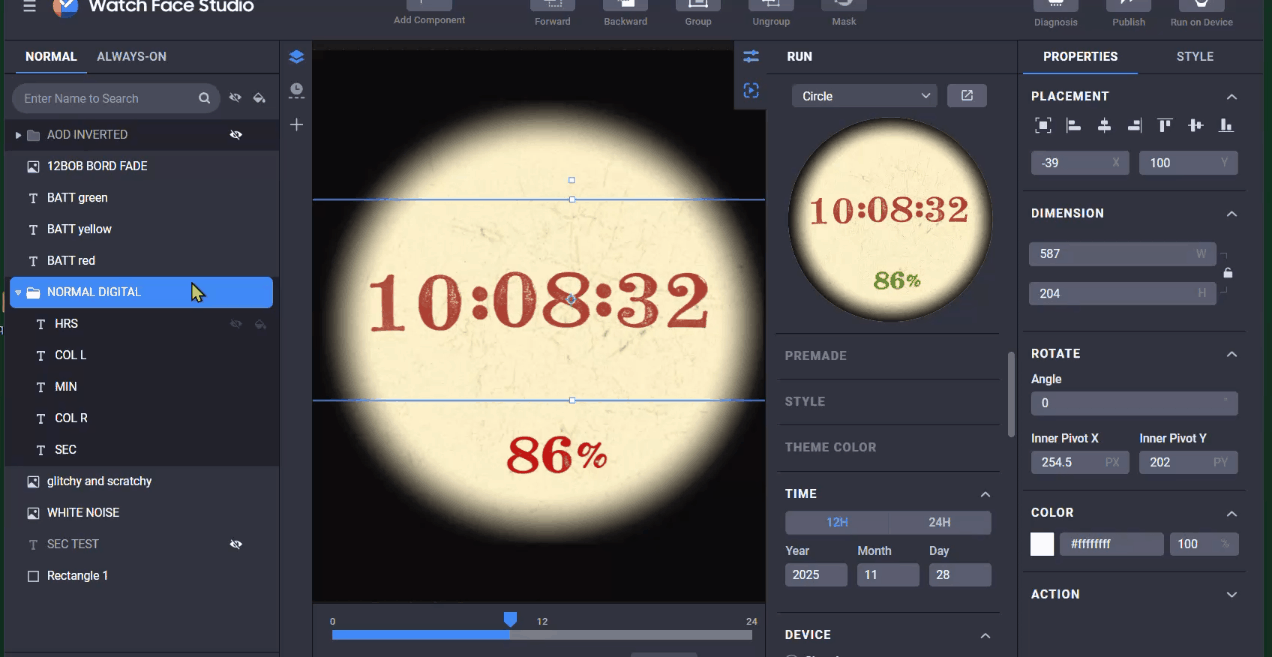Align selection to horizontal center
Screen dimensions: 1272x657
[1104, 126]
